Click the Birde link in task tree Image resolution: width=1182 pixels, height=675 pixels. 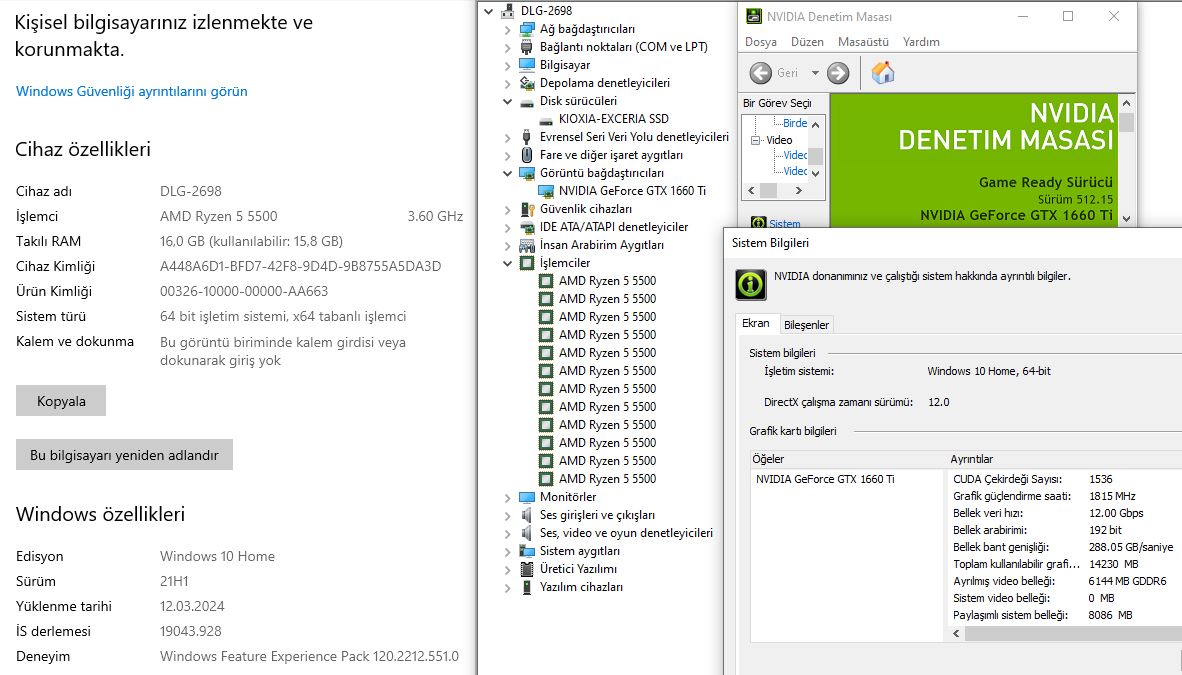click(795, 123)
